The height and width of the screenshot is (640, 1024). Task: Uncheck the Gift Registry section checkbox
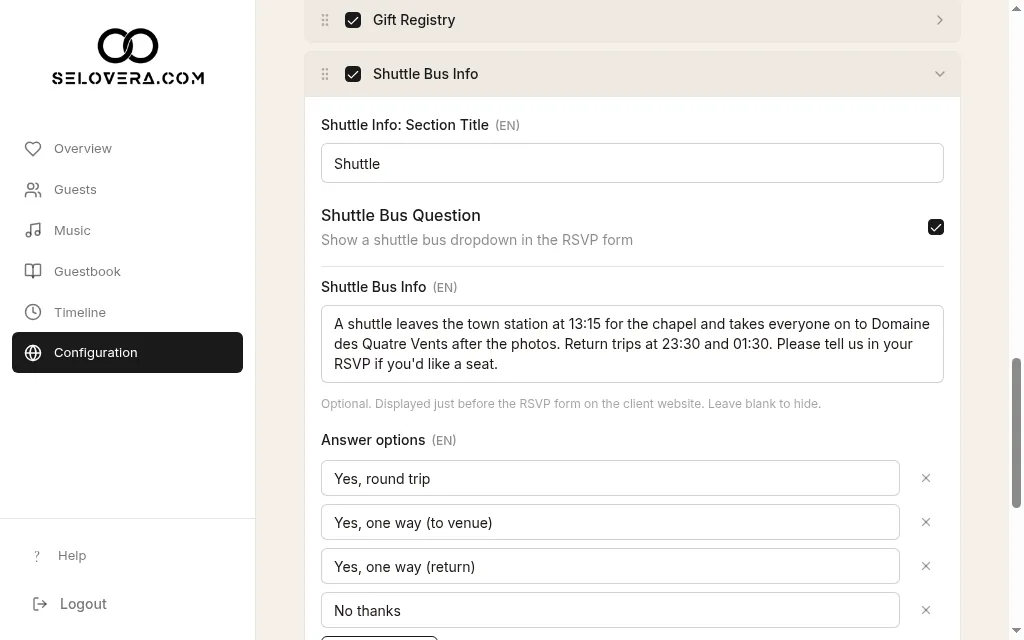pos(353,20)
